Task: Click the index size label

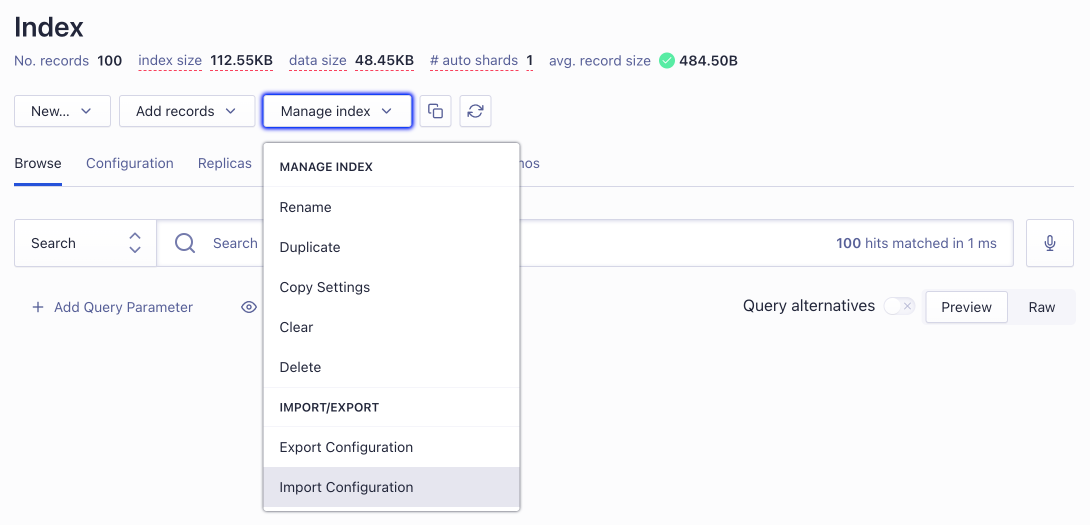Action: 170,60
